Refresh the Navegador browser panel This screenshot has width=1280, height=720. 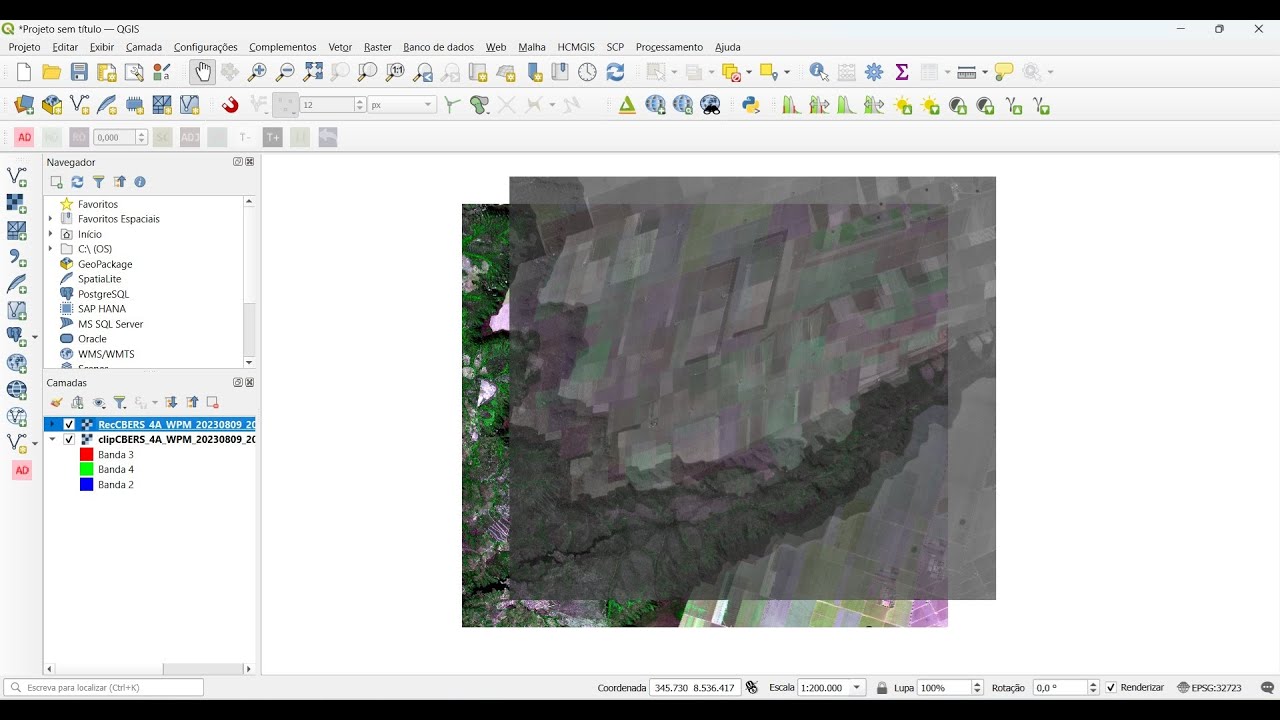(x=77, y=182)
